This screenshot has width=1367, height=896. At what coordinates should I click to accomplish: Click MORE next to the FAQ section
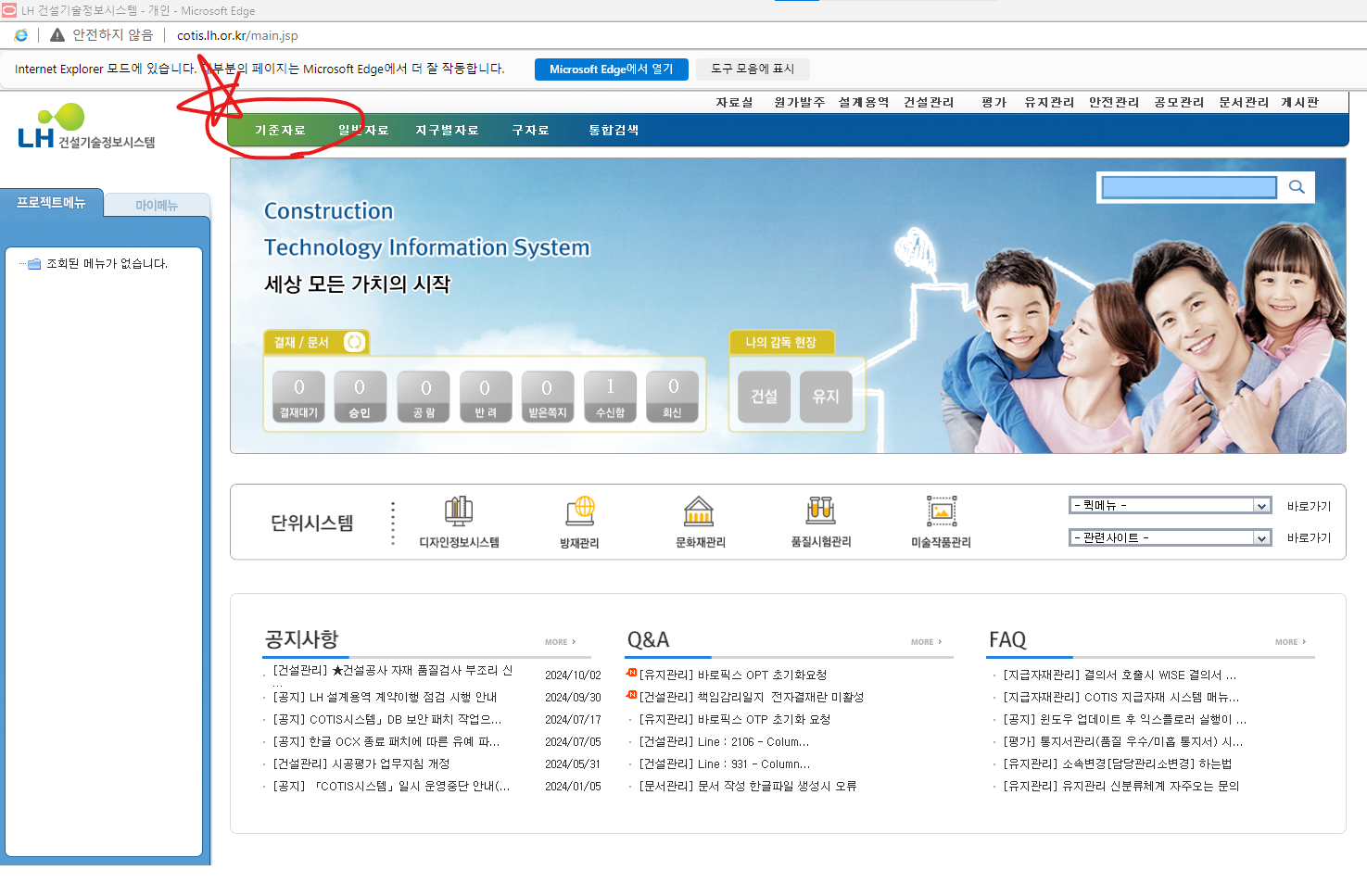[1286, 641]
